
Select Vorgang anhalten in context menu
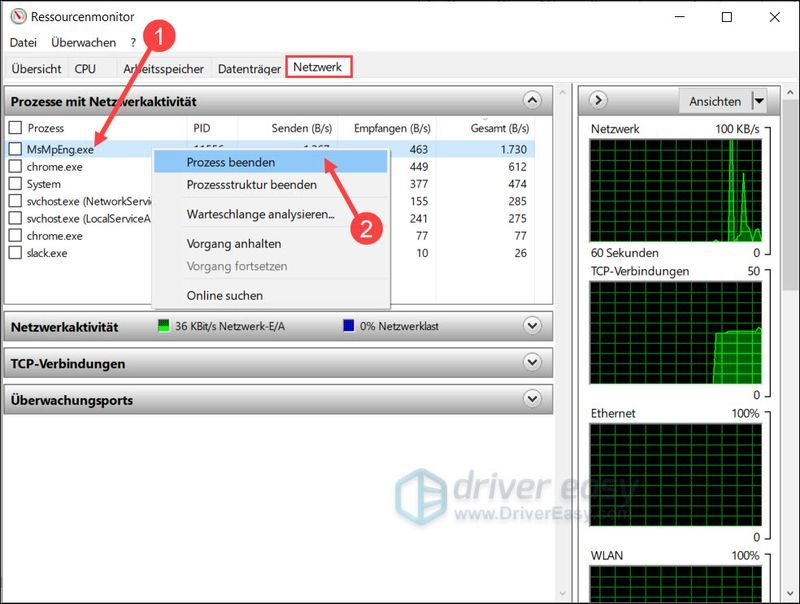270,244
